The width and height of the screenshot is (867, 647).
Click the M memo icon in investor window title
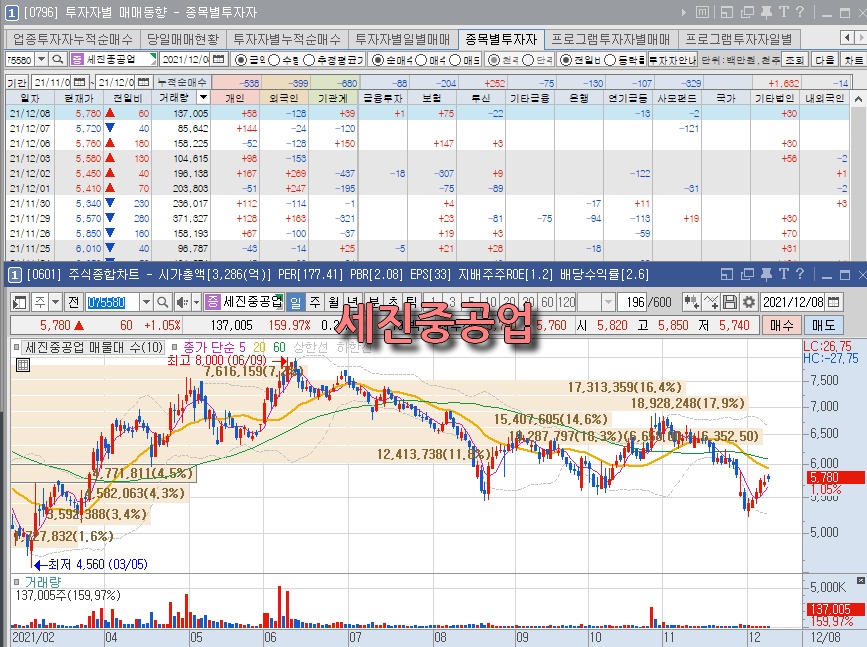[702, 12]
